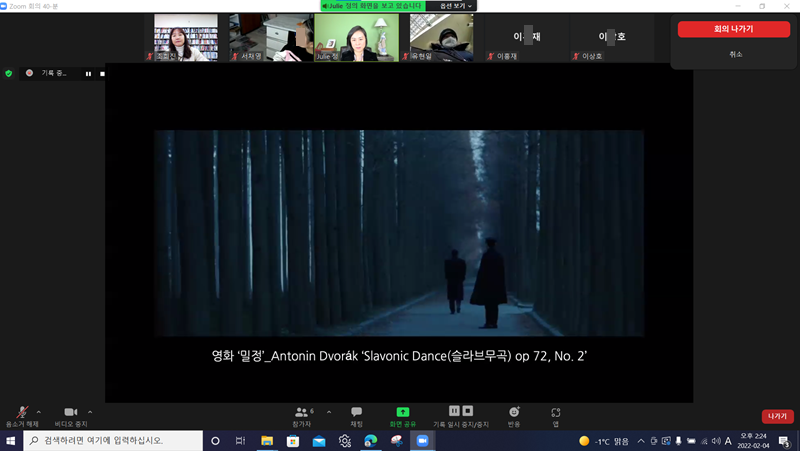The width and height of the screenshot is (800, 451).
Task: Open Microsoft Store from taskbar
Action: 293,441
